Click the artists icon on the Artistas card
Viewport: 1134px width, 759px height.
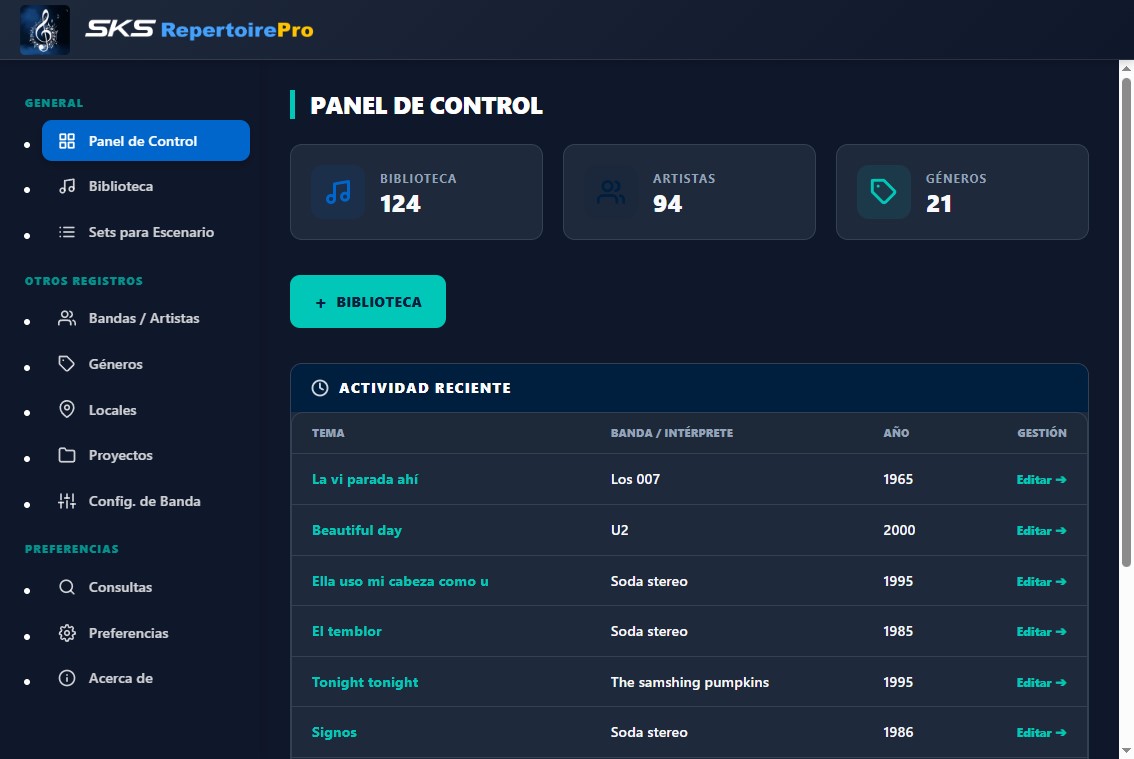(611, 192)
